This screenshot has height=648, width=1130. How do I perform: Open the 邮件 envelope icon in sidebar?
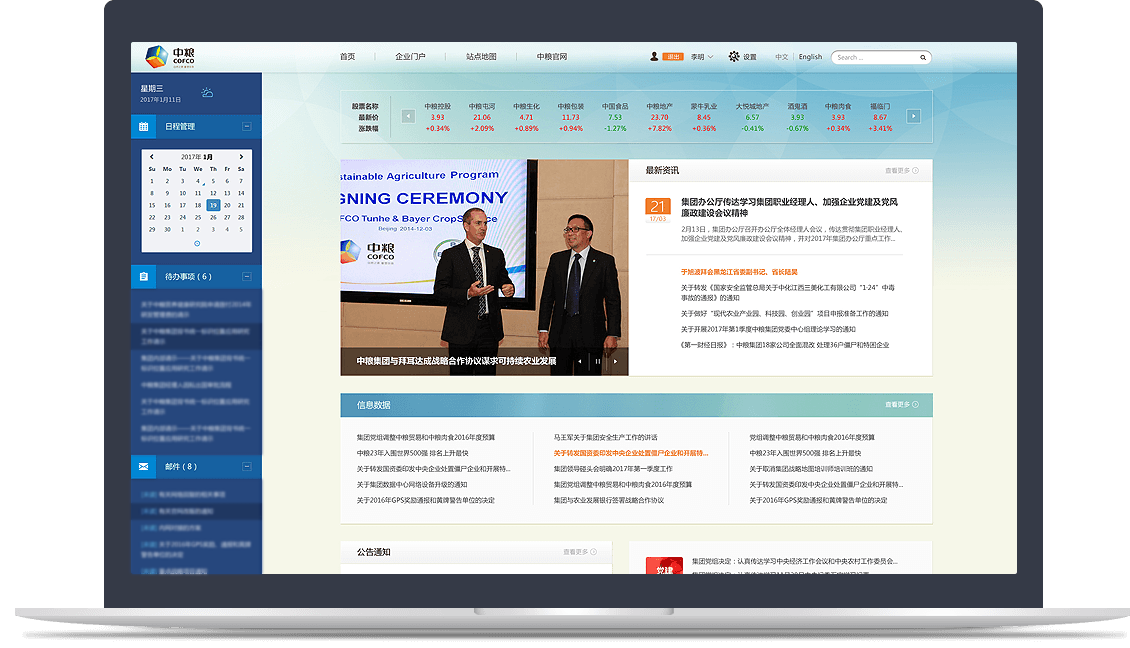(x=143, y=466)
